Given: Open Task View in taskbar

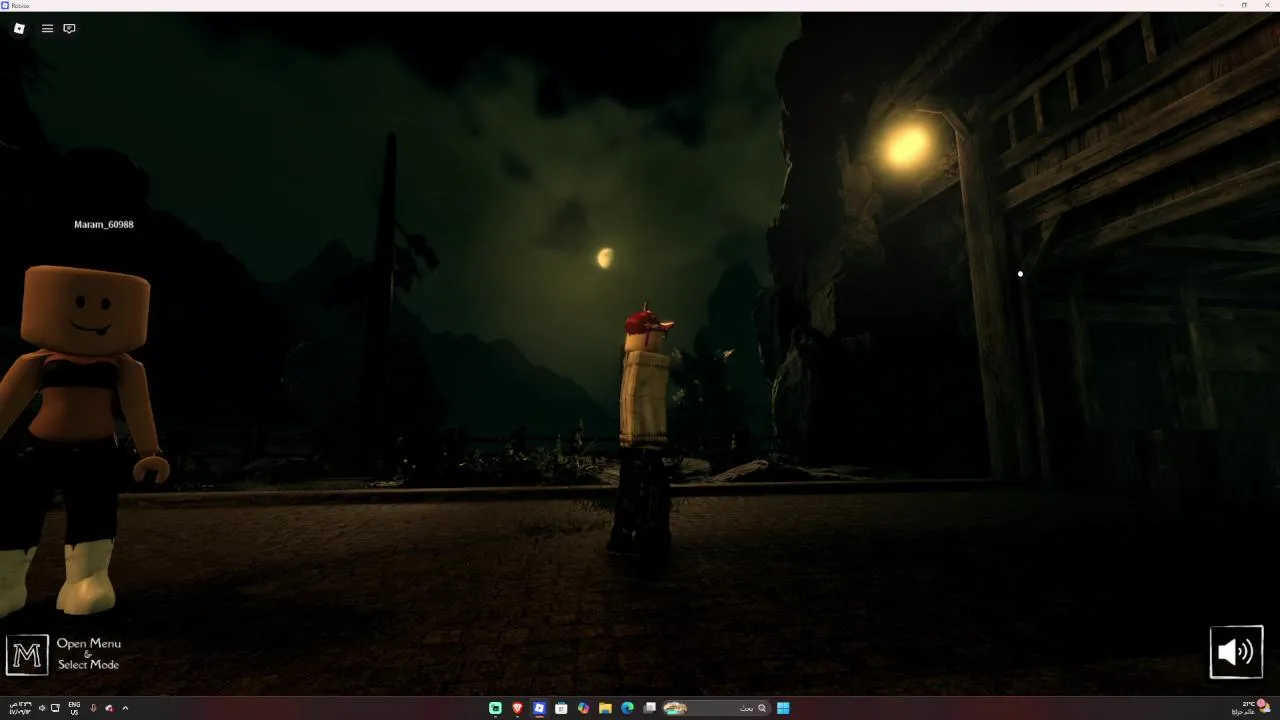Looking at the screenshot, I should (649, 708).
